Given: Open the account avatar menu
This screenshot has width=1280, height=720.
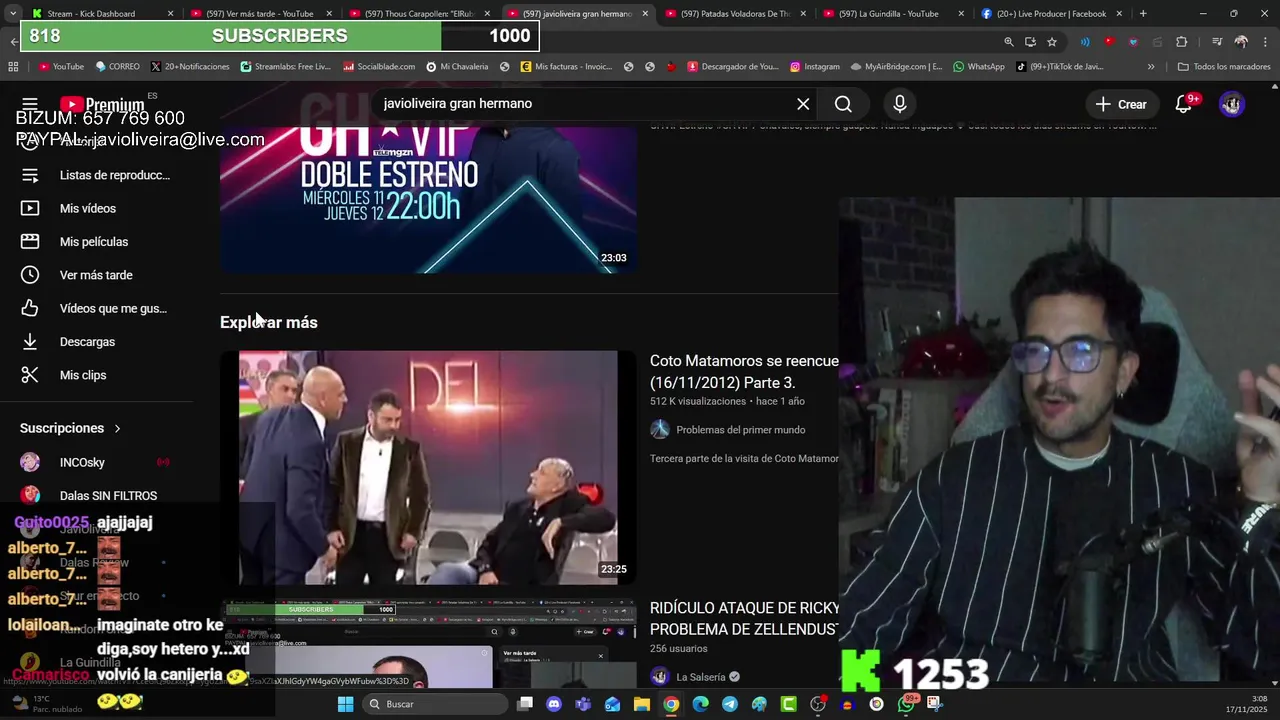Looking at the screenshot, I should pos(1232,104).
